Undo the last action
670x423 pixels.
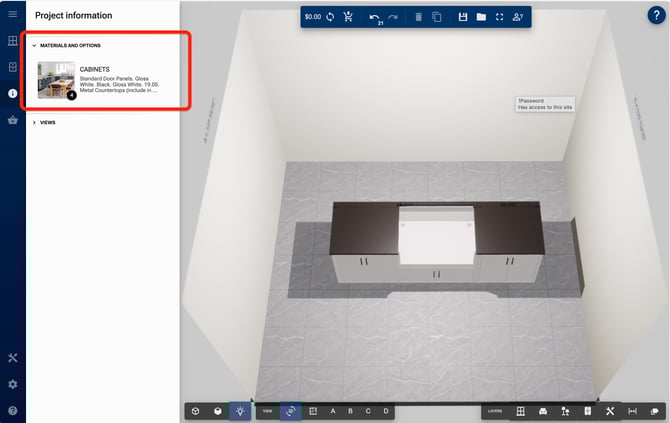(374, 16)
